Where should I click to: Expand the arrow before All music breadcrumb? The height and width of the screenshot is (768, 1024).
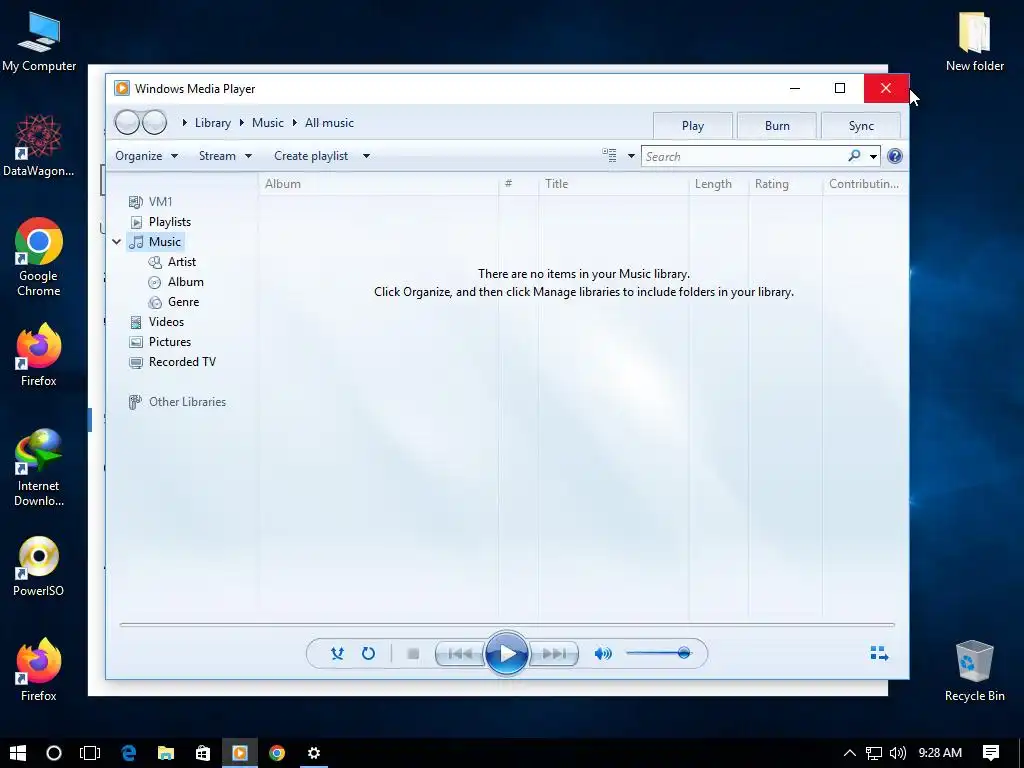(x=295, y=123)
